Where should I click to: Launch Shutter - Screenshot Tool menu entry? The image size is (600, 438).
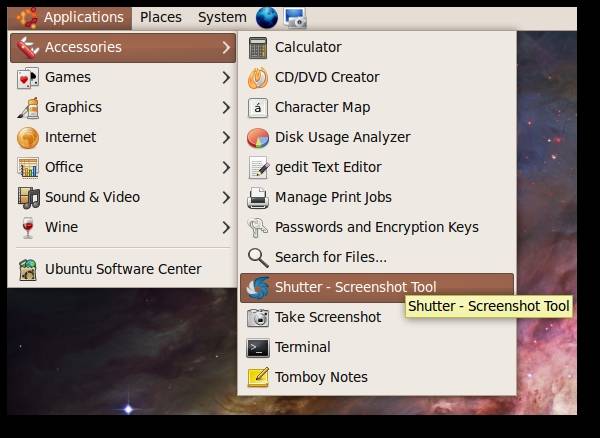pyautogui.click(x=377, y=288)
